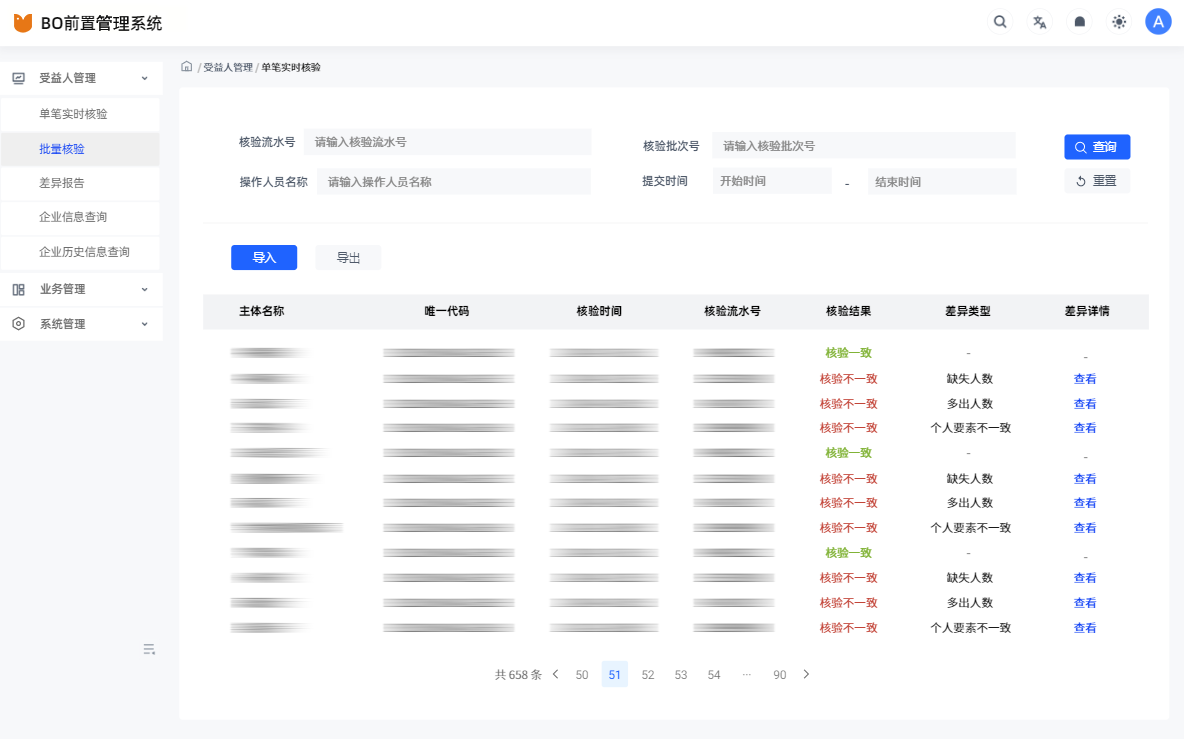Toggle the theme brightness icon
This screenshot has width=1184, height=739.
tap(1118, 20)
